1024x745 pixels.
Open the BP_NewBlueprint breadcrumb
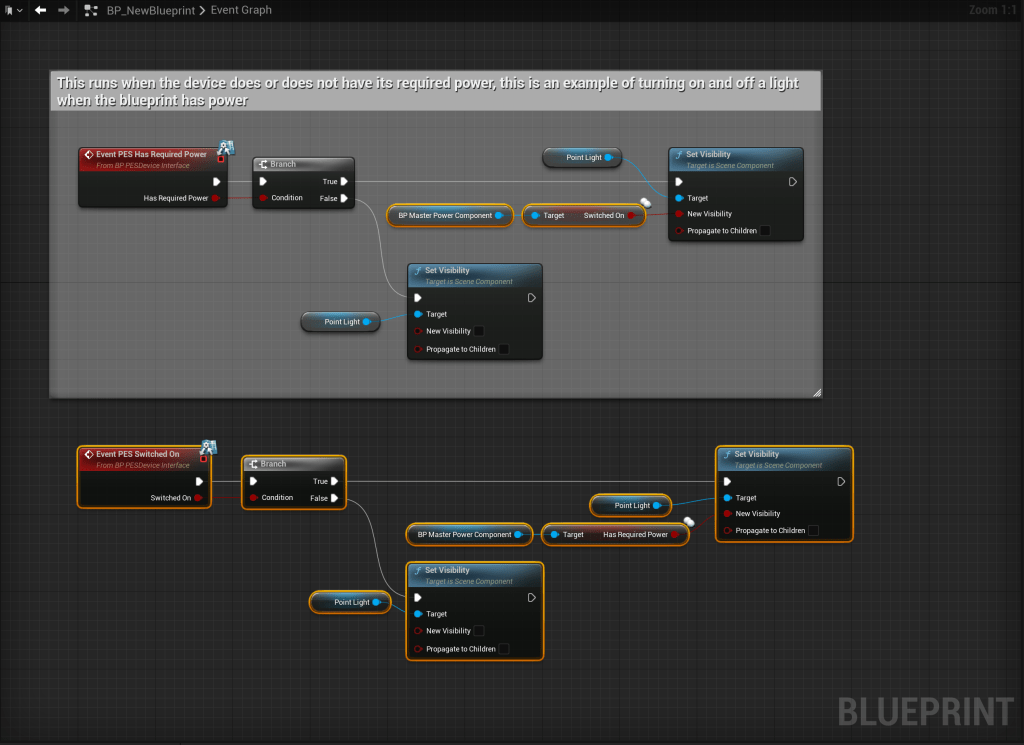point(151,10)
